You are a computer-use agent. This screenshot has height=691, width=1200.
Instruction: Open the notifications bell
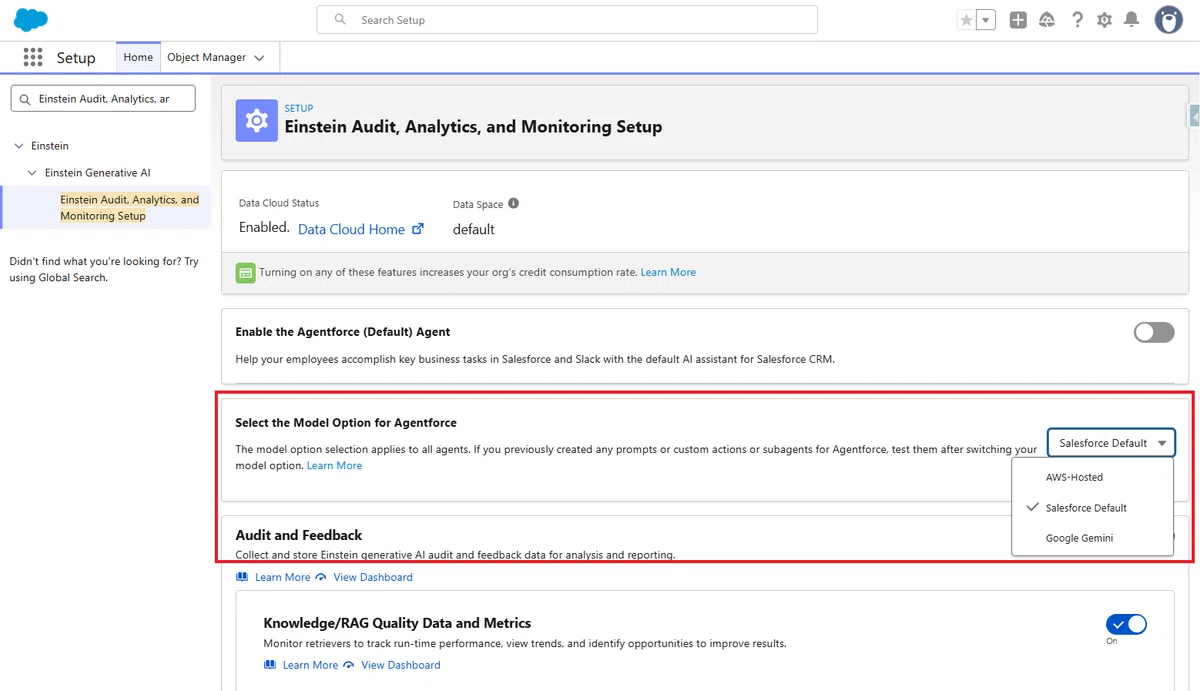coord(1132,20)
